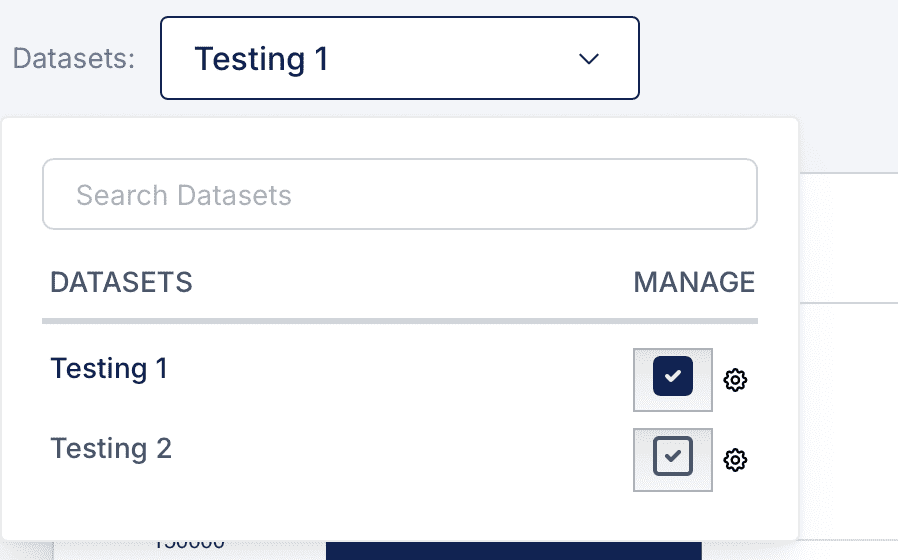The height and width of the screenshot is (560, 898).
Task: Click the DATASETS column header
Action: [x=121, y=282]
